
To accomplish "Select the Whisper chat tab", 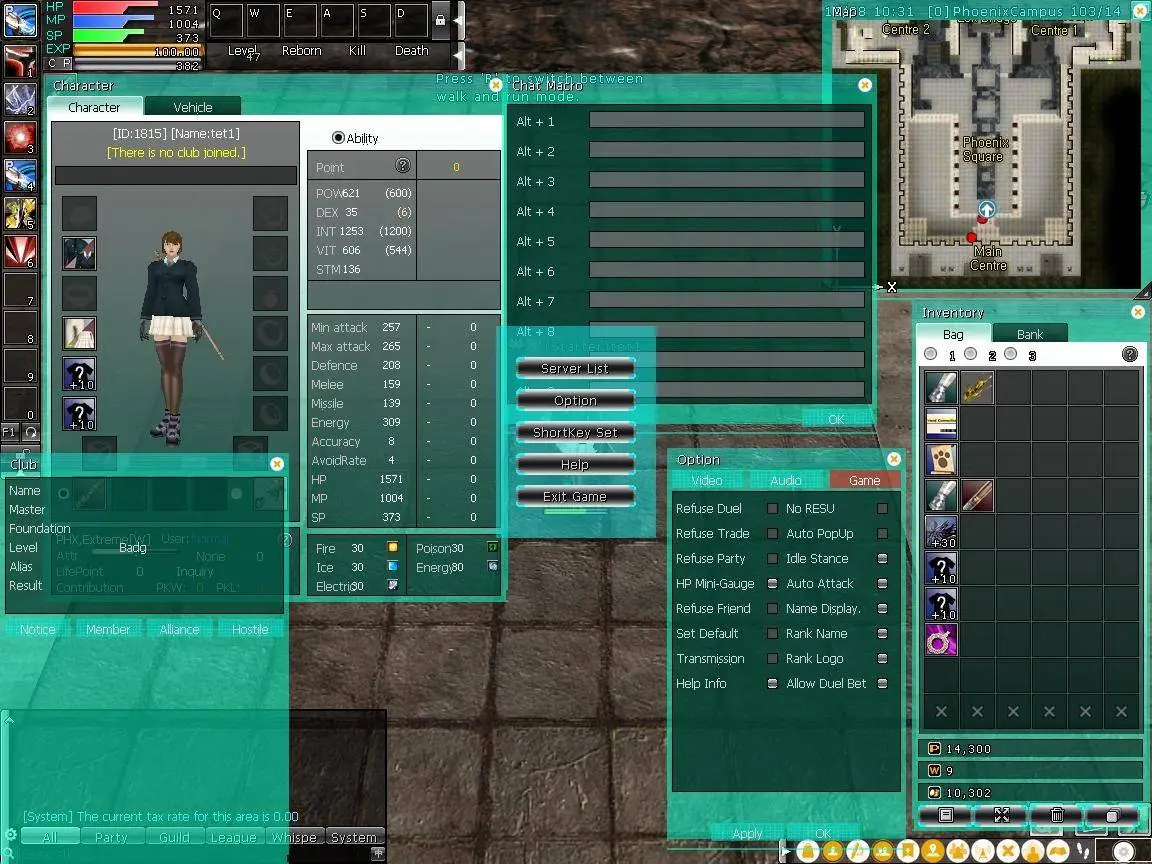I will (294, 838).
